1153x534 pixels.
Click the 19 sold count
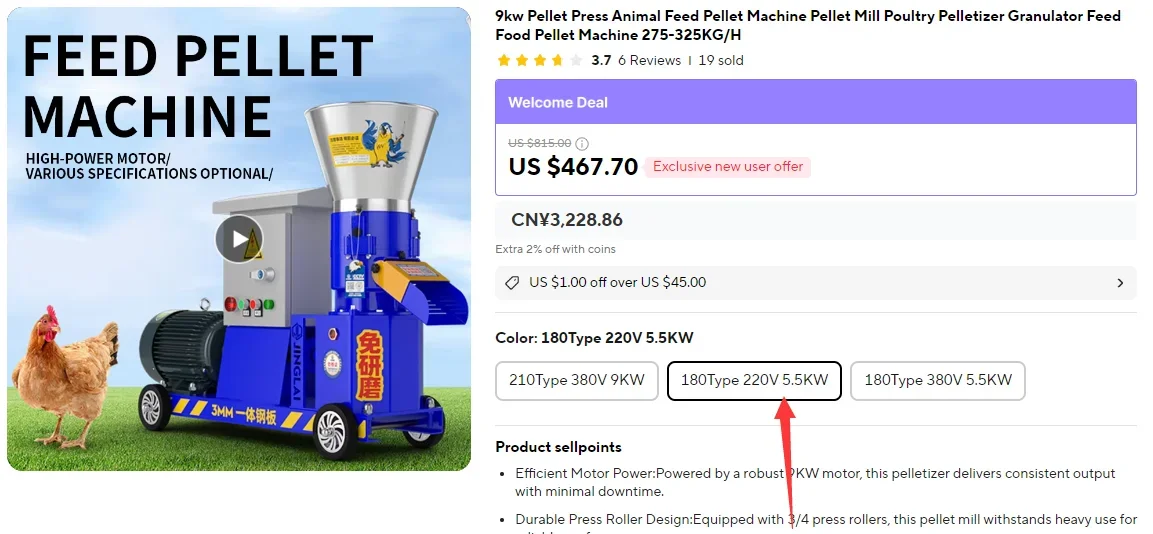point(721,60)
